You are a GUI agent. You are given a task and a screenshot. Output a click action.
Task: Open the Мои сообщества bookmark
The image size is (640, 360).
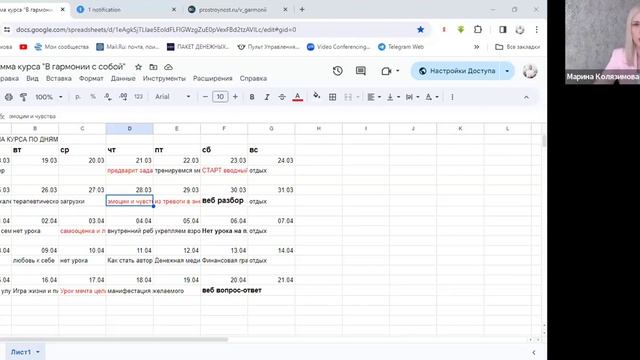click(x=62, y=47)
